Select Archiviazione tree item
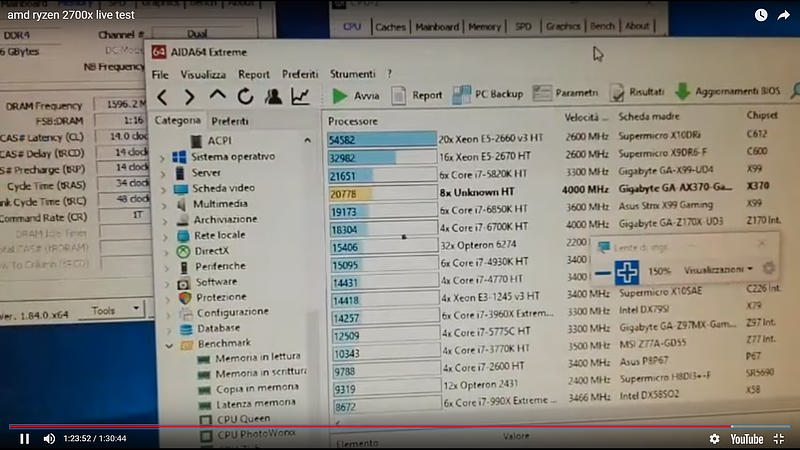 coord(225,219)
